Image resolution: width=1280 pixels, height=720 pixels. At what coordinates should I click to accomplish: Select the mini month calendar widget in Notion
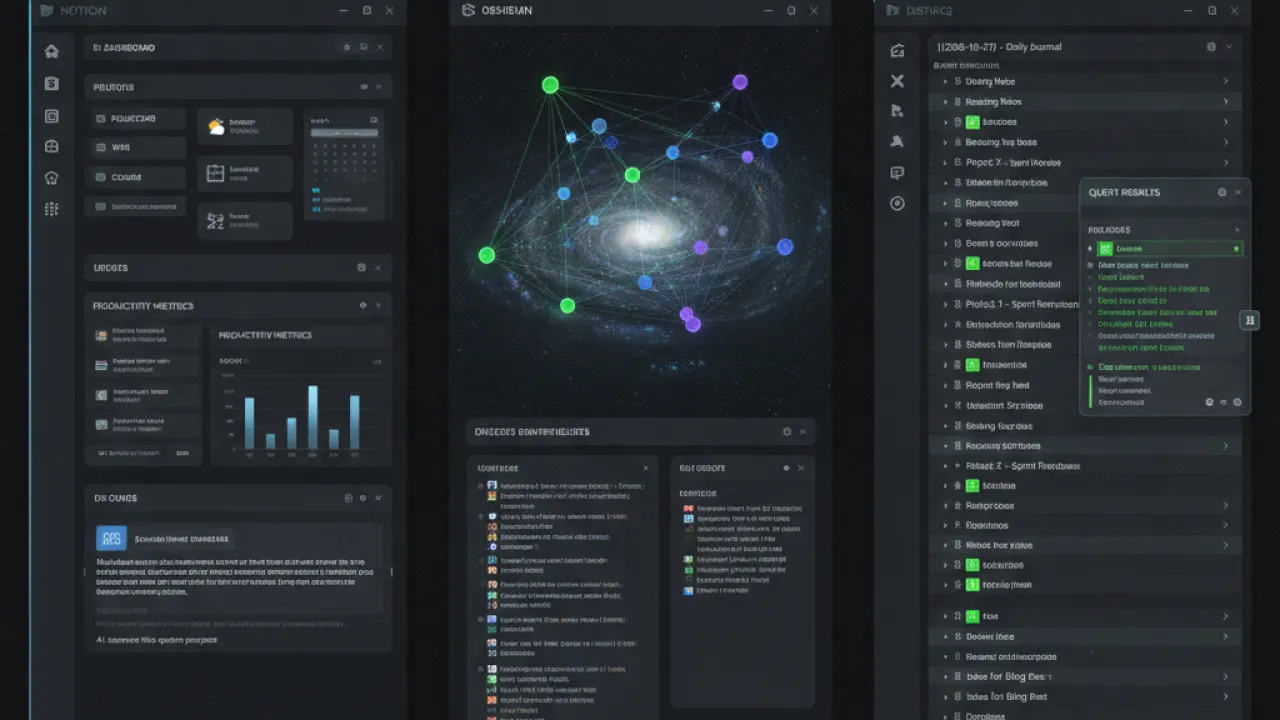click(x=345, y=163)
